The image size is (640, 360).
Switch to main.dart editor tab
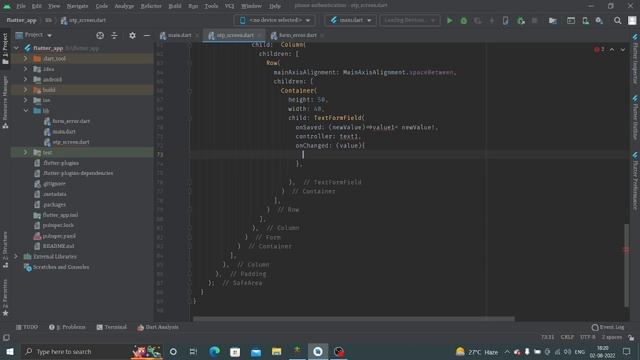178,35
